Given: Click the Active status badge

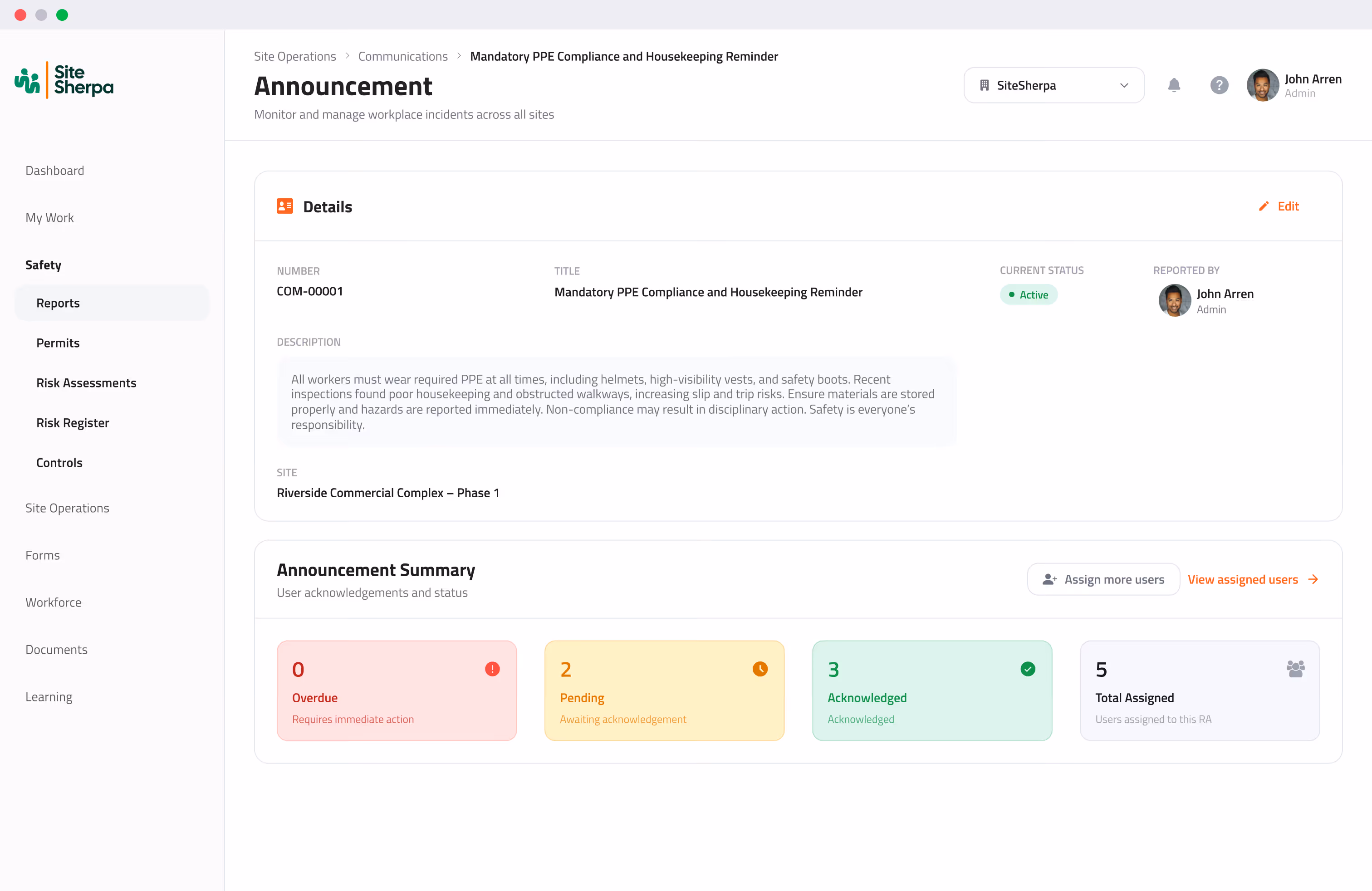Looking at the screenshot, I should [x=1029, y=295].
